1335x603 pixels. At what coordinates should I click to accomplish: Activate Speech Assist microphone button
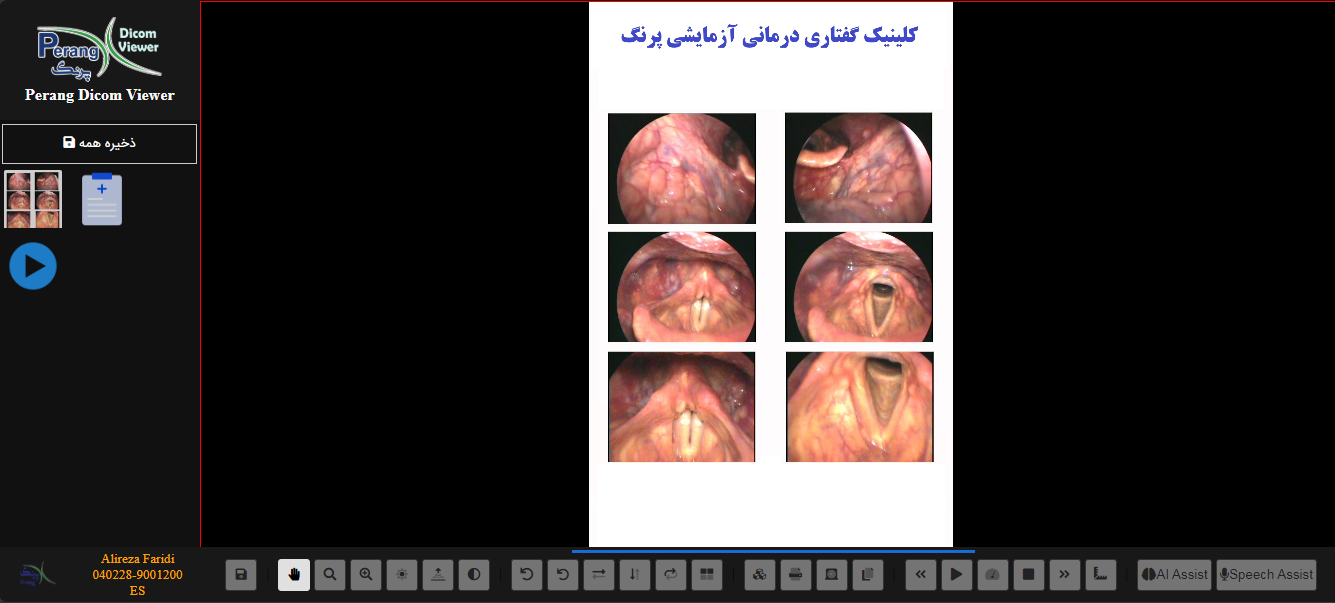click(1266, 575)
